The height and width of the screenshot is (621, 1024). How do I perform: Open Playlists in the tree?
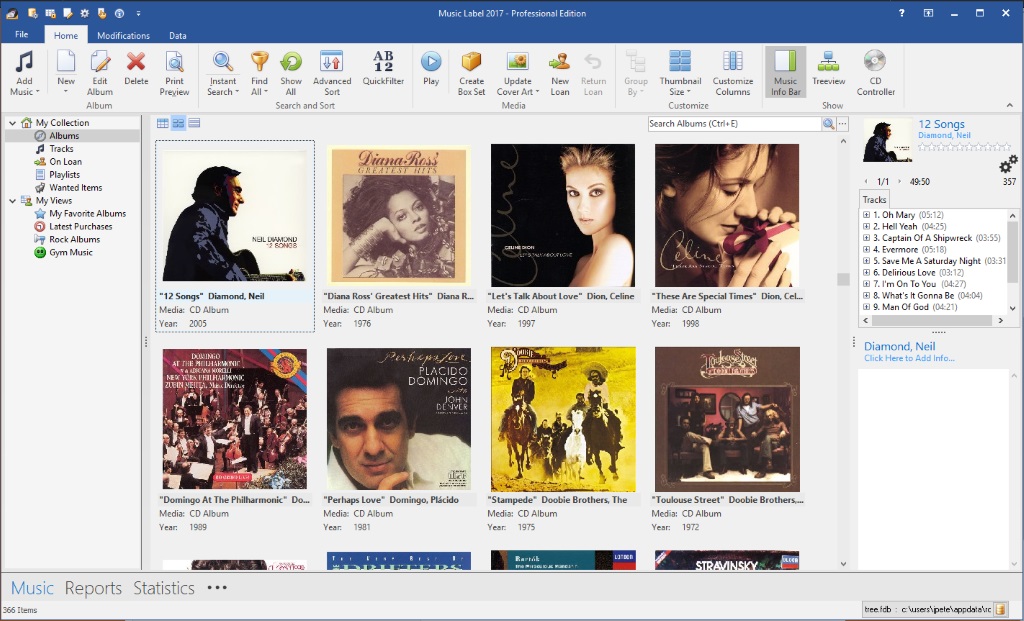(64, 175)
